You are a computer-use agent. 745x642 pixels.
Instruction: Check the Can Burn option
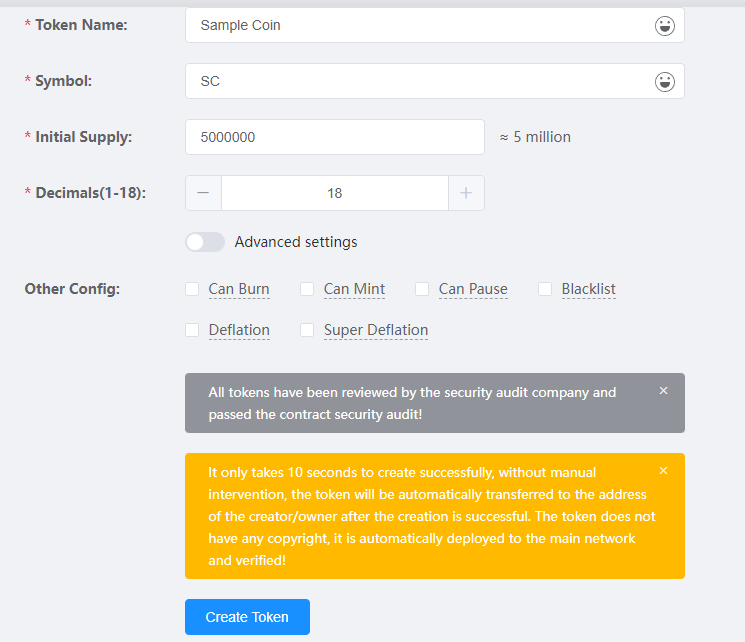tap(192, 289)
